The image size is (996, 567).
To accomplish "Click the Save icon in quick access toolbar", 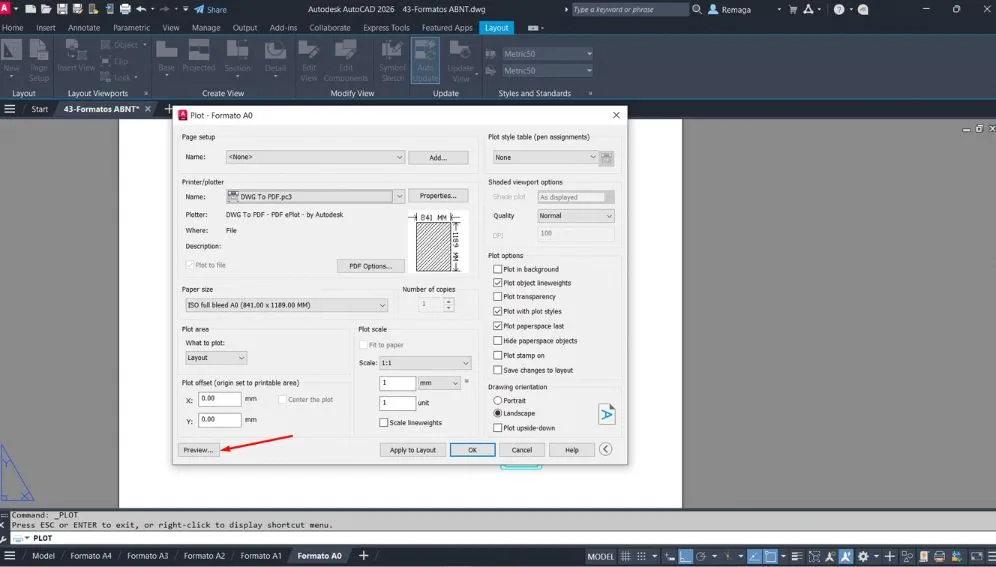I will (62, 9).
